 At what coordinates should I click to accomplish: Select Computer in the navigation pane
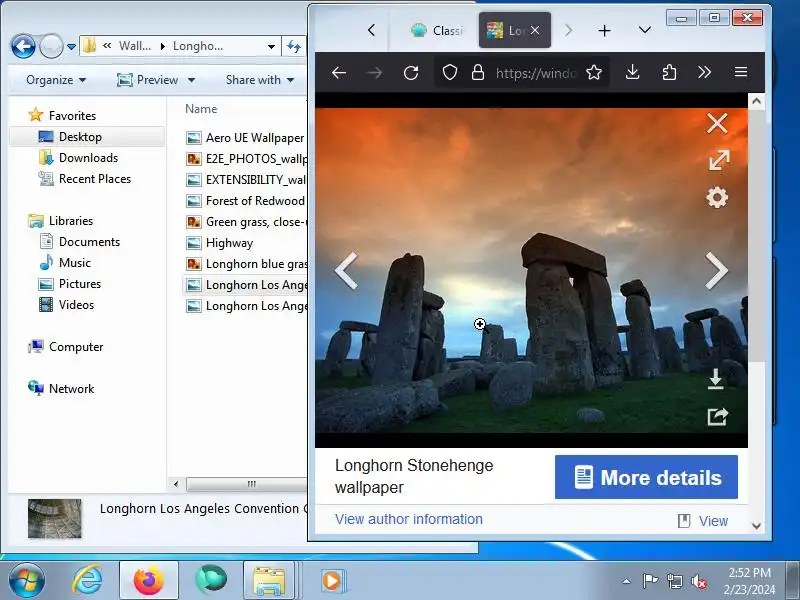76,346
